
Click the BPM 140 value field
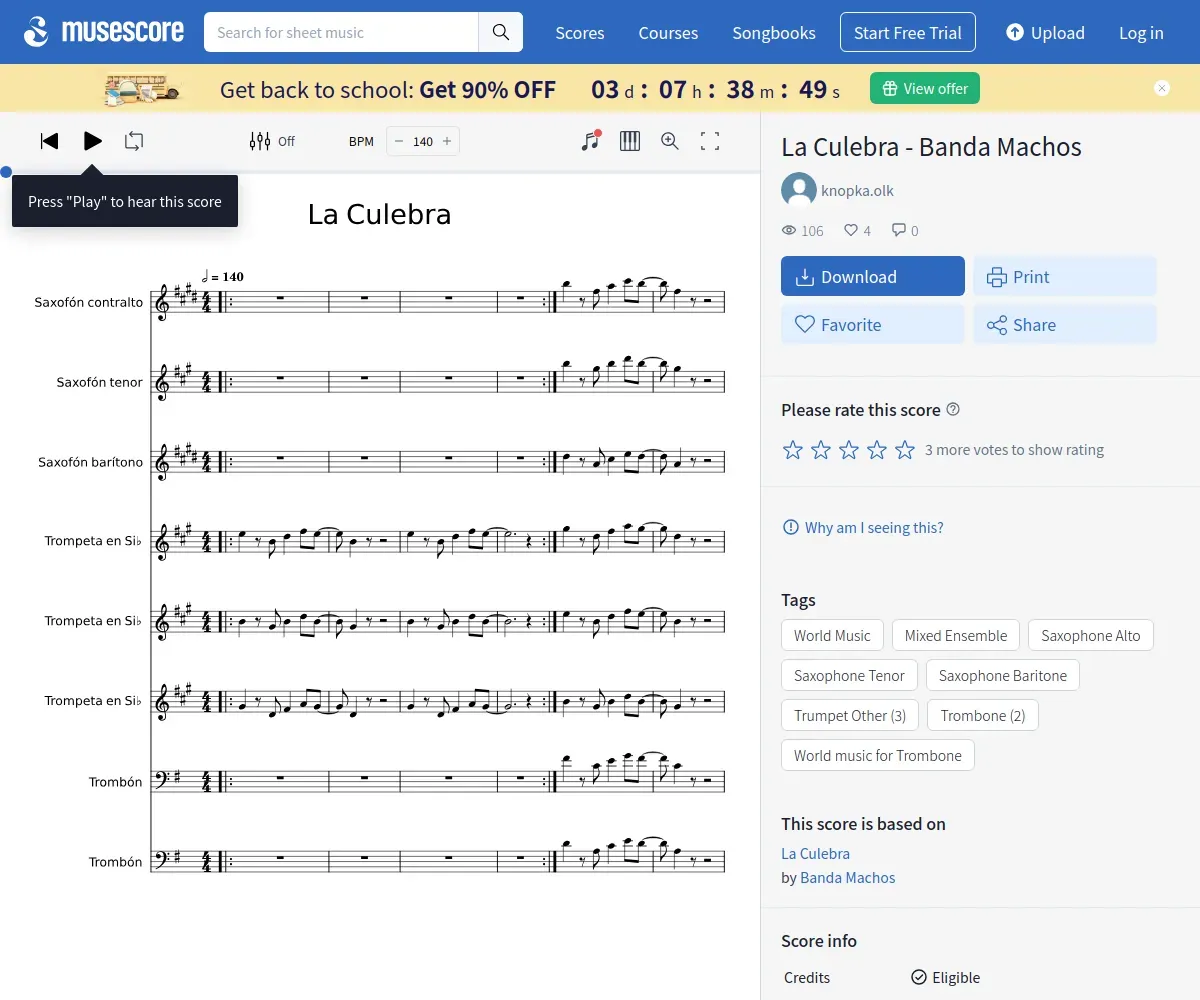[x=423, y=141]
